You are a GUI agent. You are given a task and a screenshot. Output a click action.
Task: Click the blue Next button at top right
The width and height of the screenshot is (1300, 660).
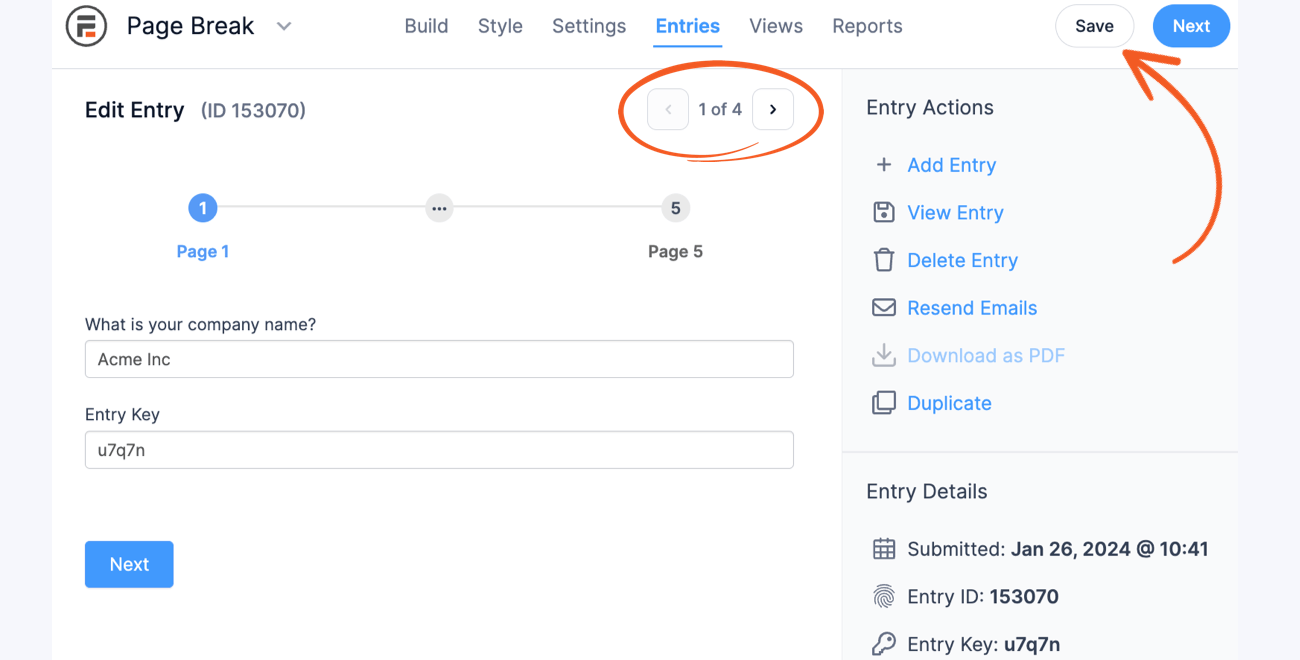point(1191,26)
